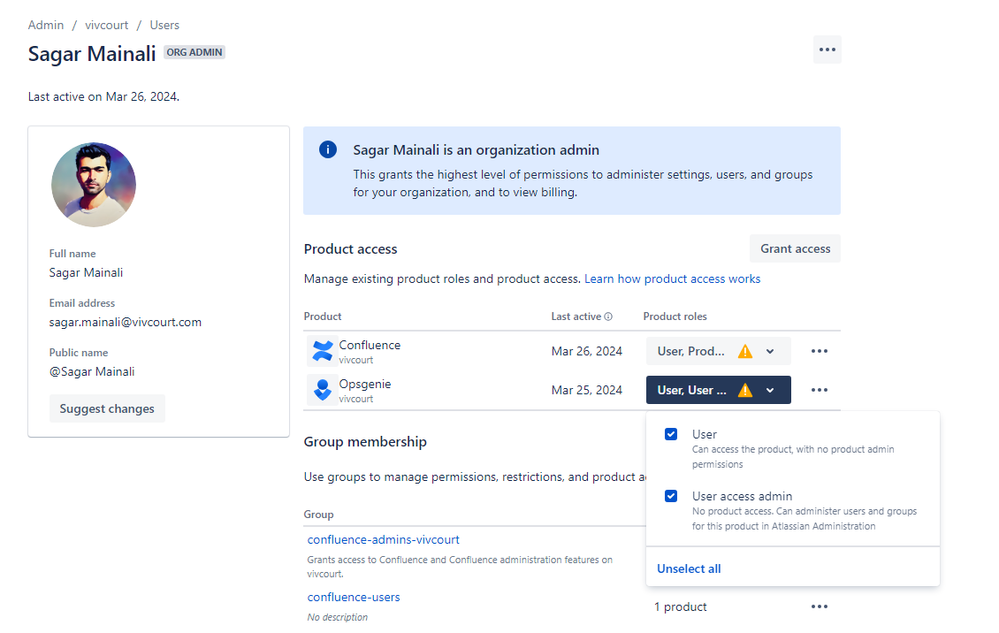Collapse the Opsgenie product roles dropdown
This screenshot has width=999, height=633.
[718, 390]
